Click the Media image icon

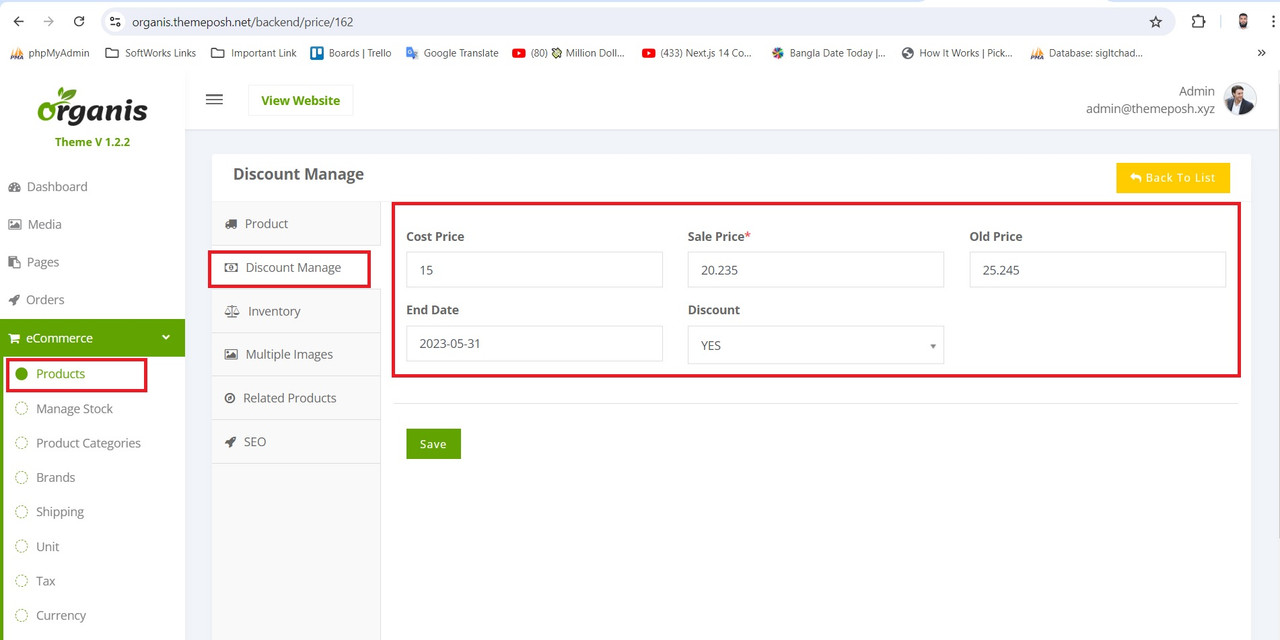[x=14, y=225]
